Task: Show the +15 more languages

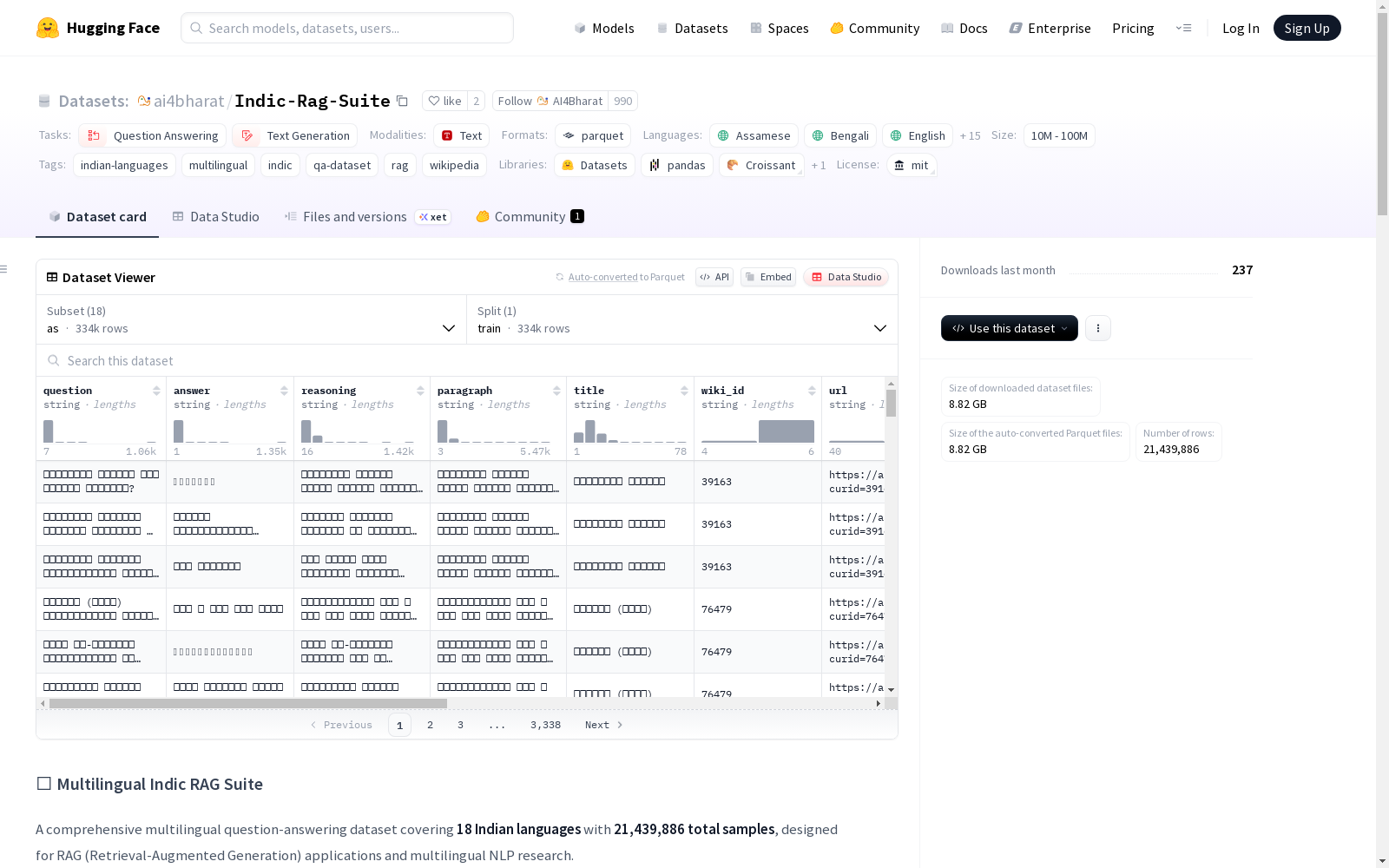Action: coord(970,135)
